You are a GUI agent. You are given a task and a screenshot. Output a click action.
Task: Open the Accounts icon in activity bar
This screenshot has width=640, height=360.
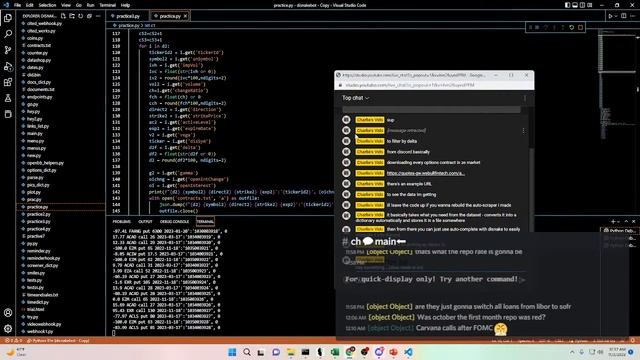pyautogui.click(x=8, y=313)
